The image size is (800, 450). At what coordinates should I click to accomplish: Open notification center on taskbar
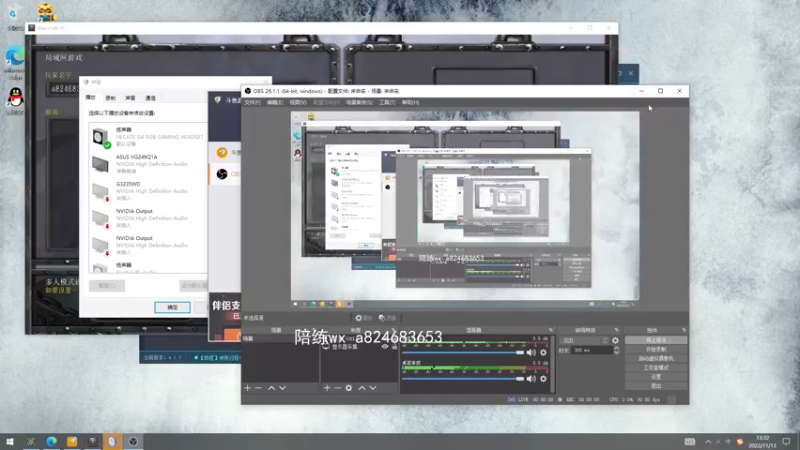(786, 442)
